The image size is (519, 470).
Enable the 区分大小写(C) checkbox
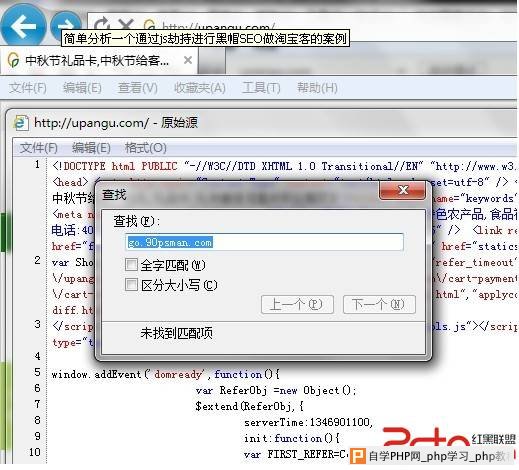coord(131,285)
